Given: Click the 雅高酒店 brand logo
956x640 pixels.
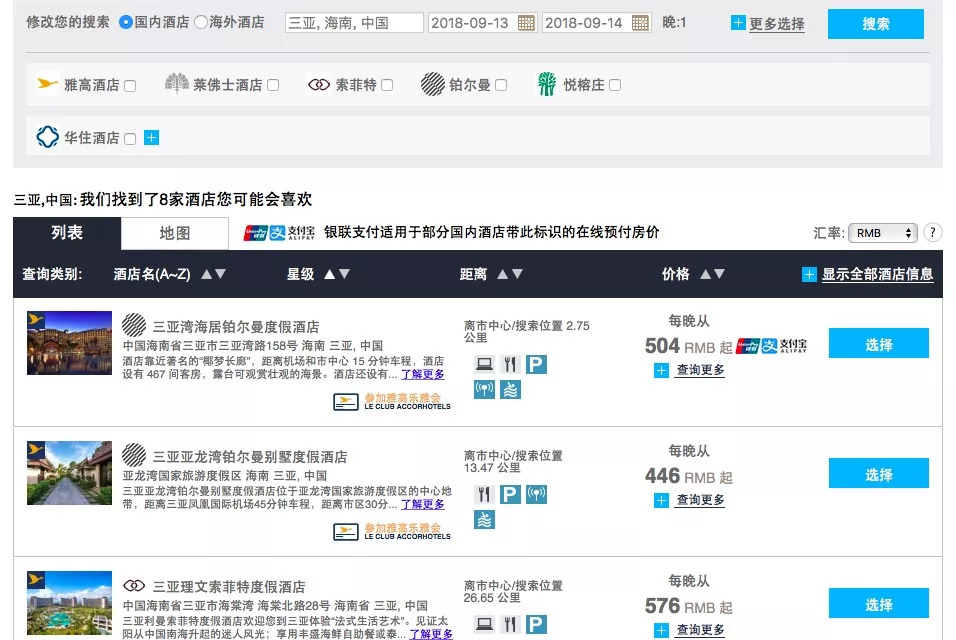Looking at the screenshot, I should pyautogui.click(x=47, y=84).
